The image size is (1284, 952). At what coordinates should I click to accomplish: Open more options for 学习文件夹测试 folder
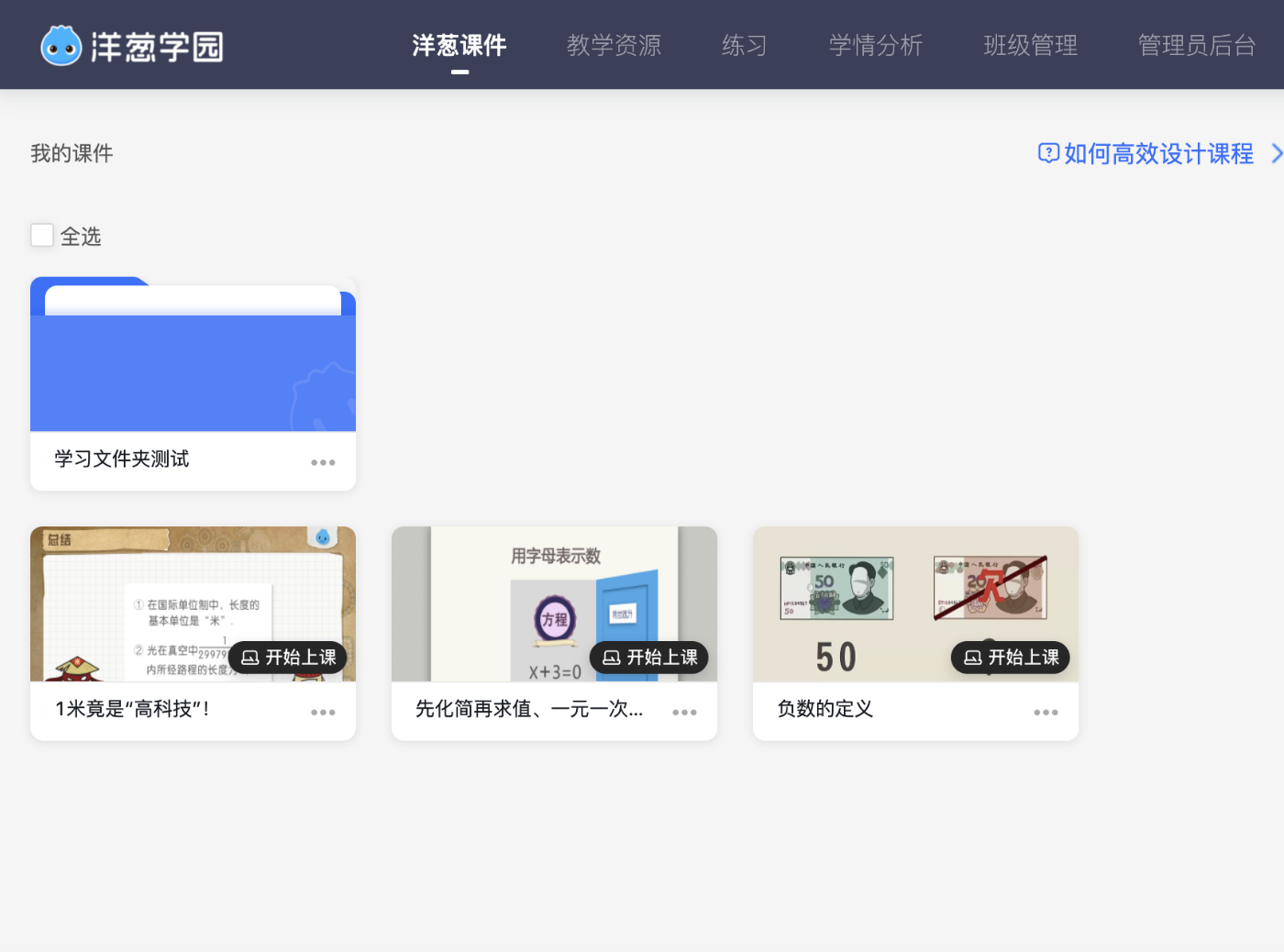(x=323, y=462)
